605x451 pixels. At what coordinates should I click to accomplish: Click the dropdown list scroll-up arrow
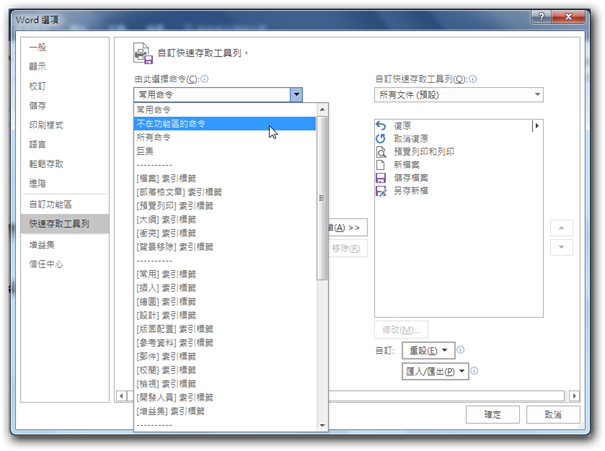point(322,110)
